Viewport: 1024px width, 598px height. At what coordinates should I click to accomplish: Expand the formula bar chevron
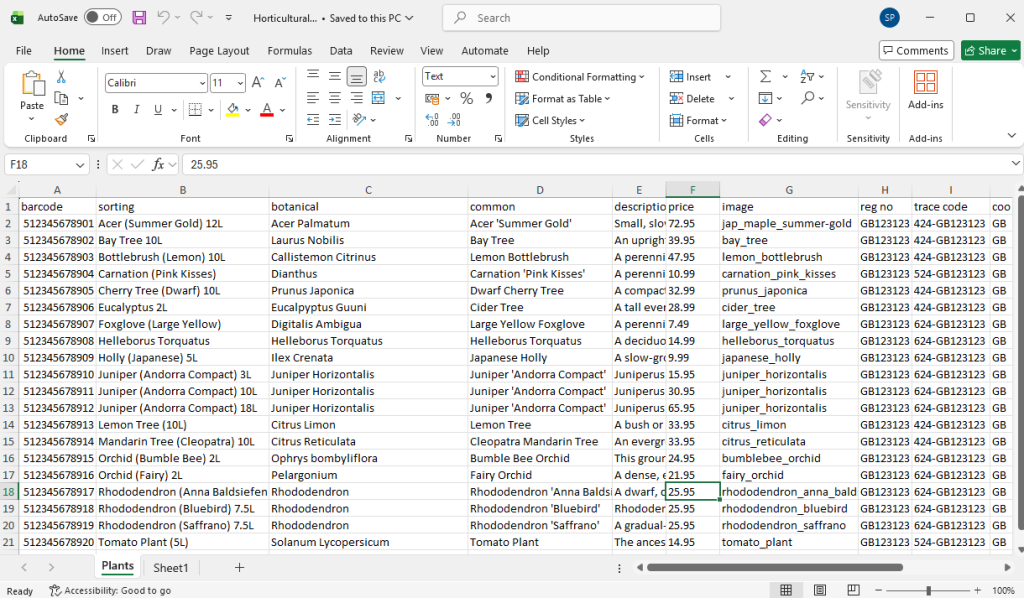click(x=1015, y=163)
